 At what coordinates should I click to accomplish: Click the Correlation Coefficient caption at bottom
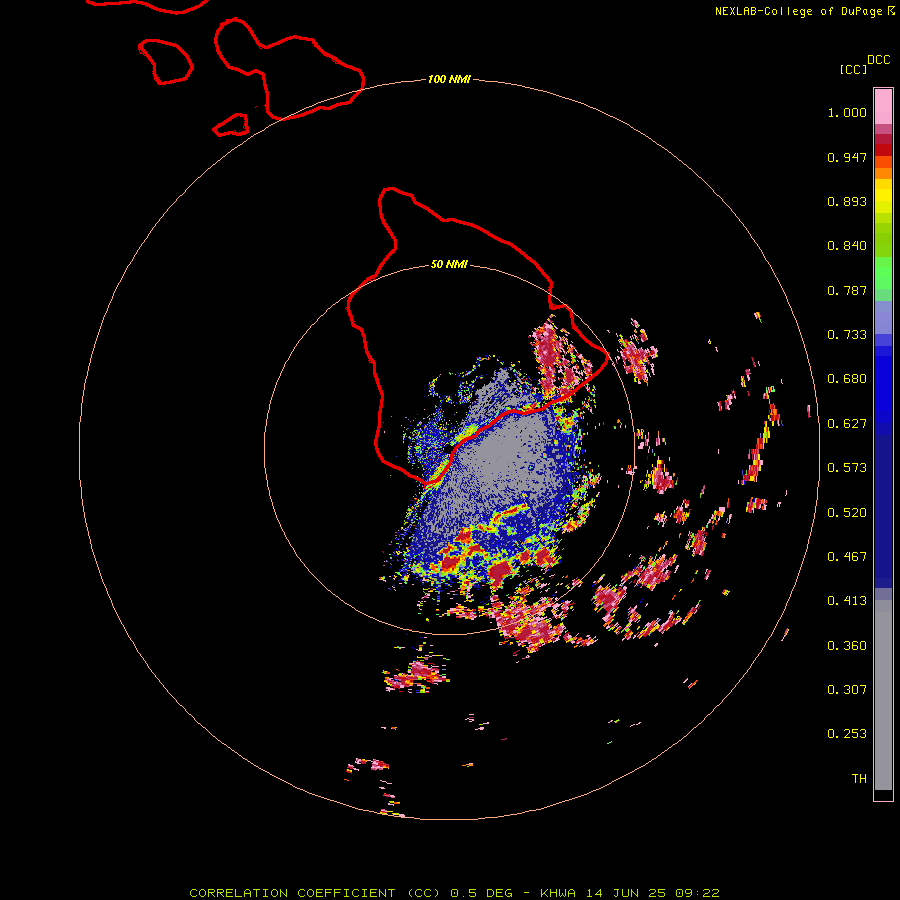pos(454,893)
